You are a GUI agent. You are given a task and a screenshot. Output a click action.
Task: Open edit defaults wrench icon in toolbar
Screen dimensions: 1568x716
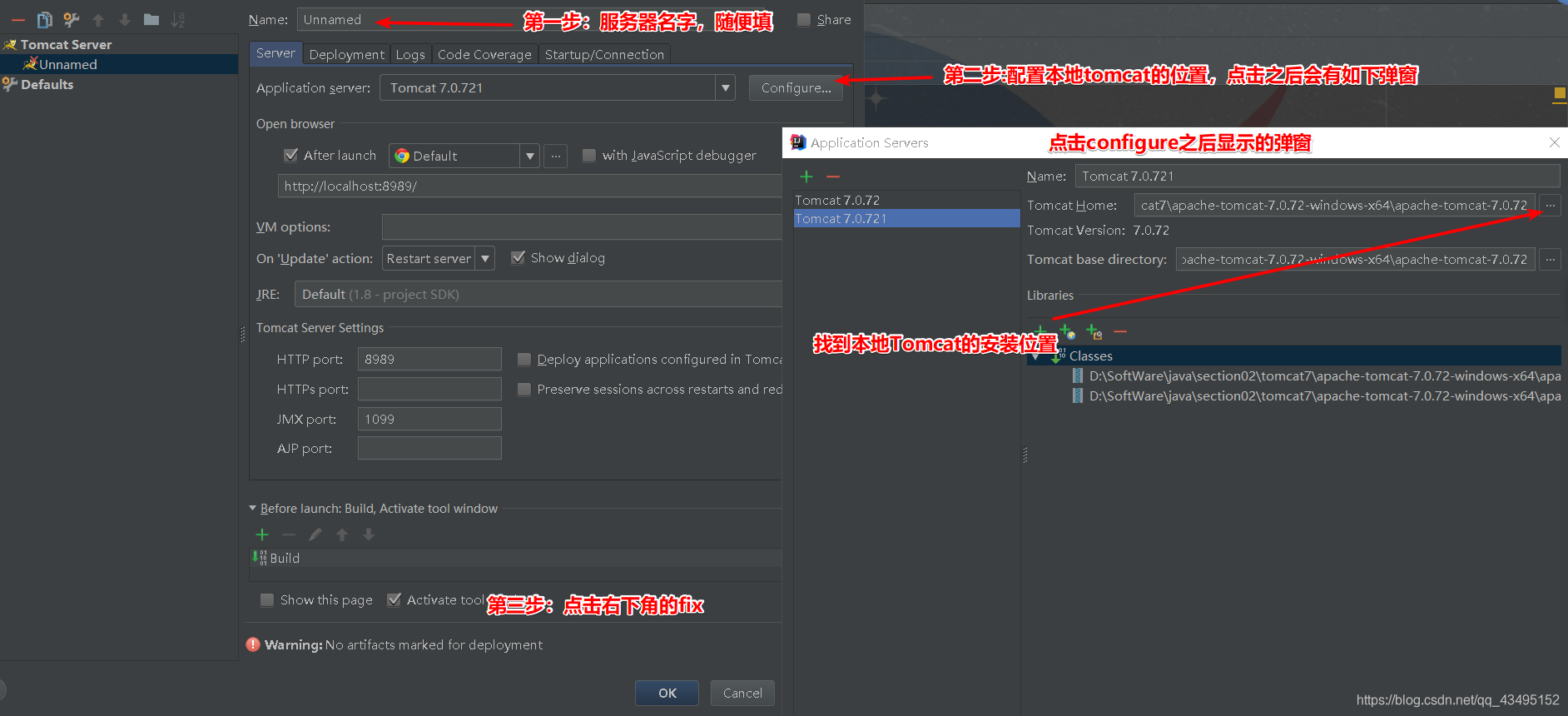(72, 19)
